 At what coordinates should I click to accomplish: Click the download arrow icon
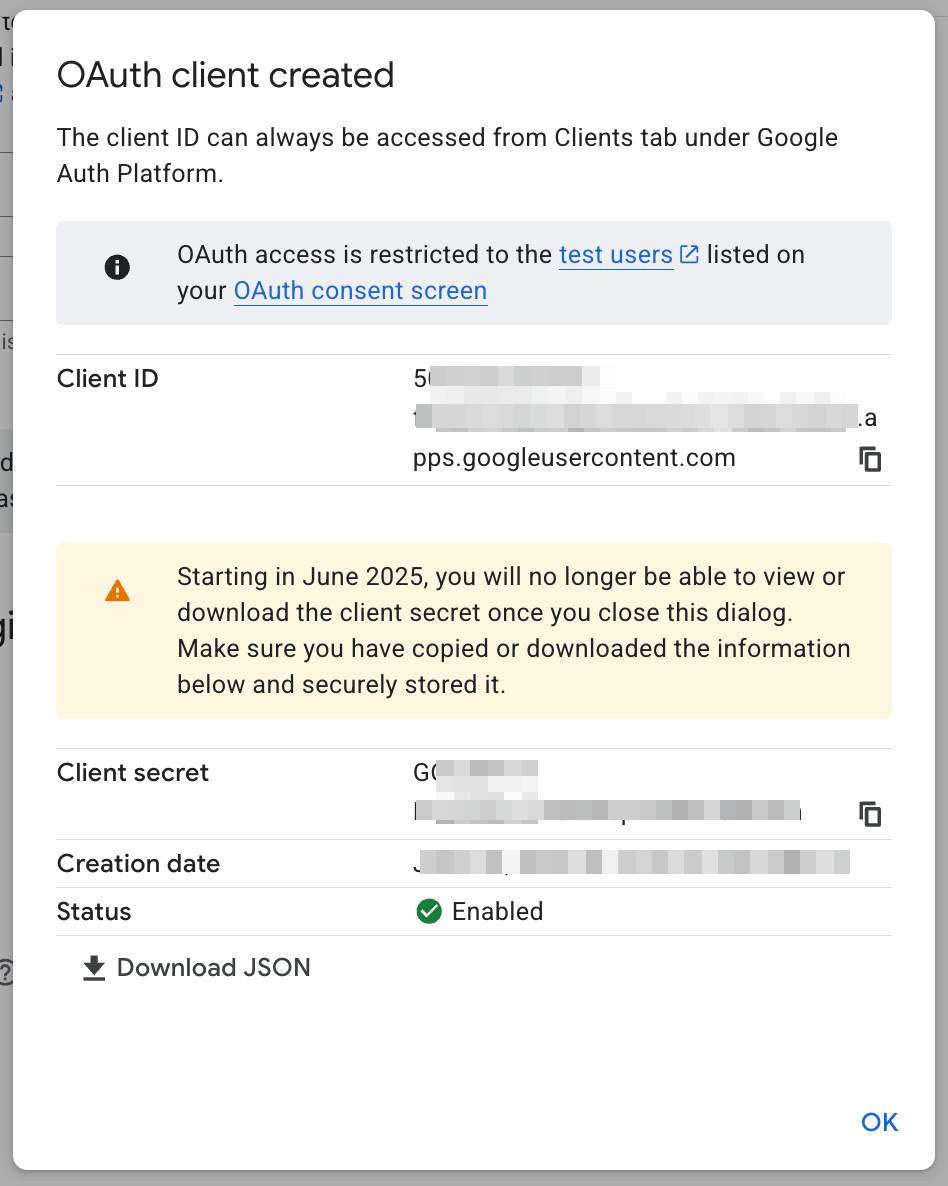(x=94, y=968)
